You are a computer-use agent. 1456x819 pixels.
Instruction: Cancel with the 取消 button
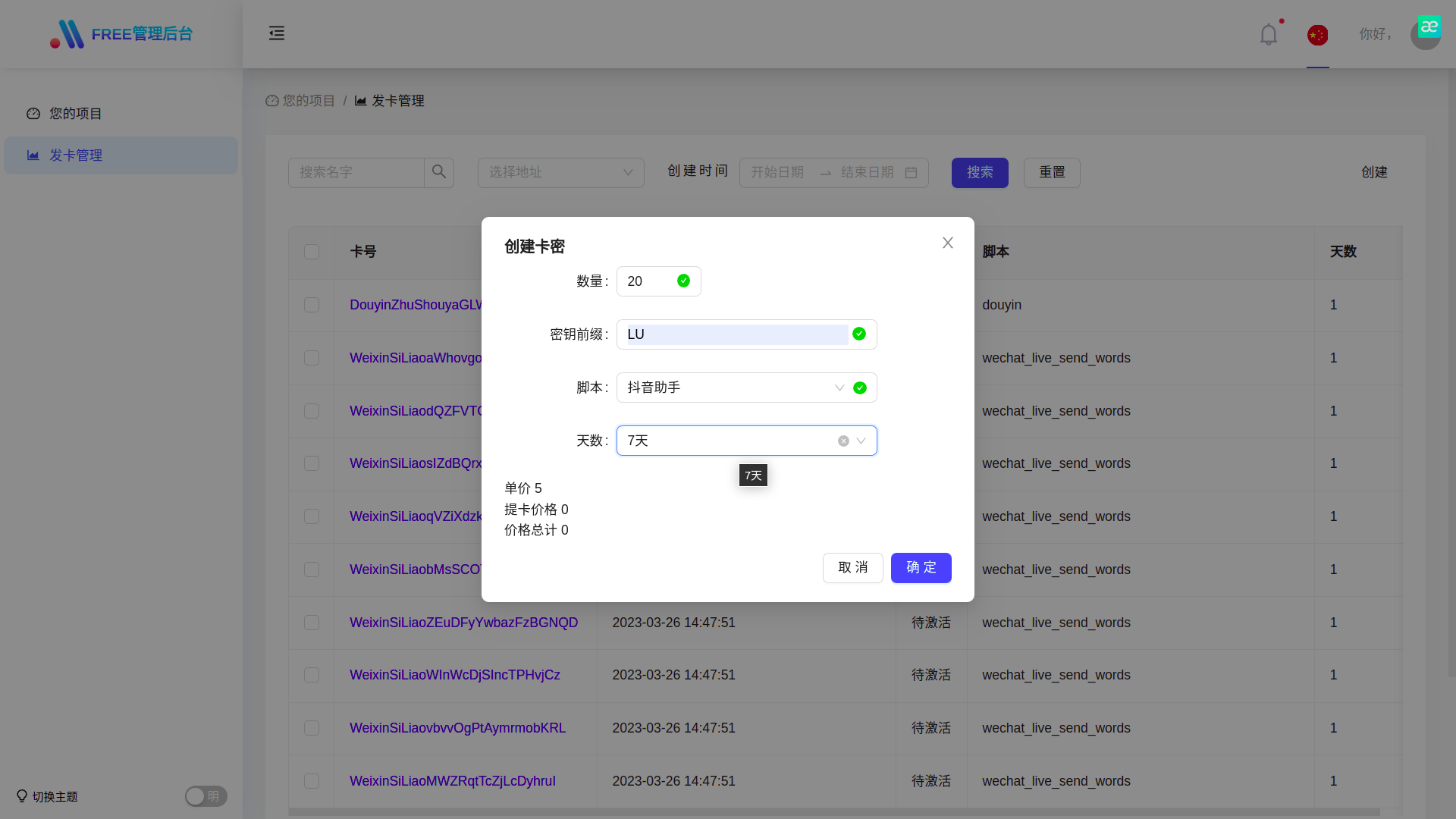click(853, 568)
